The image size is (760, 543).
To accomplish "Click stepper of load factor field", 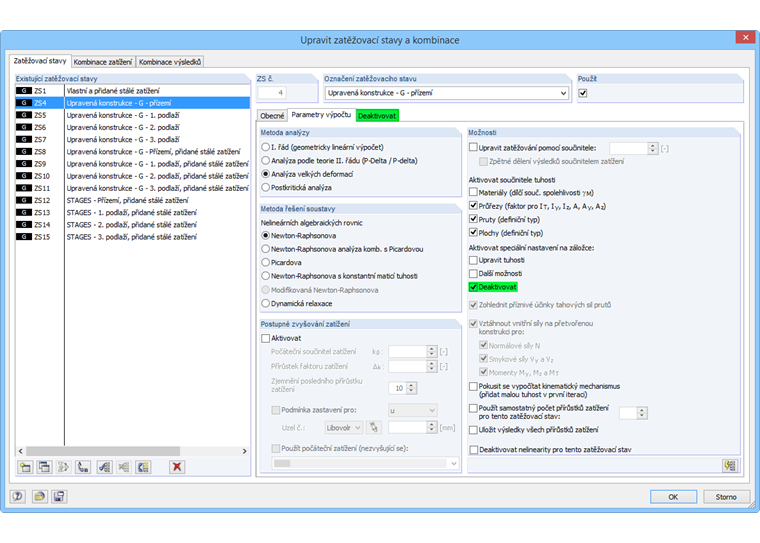I will click(652, 148).
